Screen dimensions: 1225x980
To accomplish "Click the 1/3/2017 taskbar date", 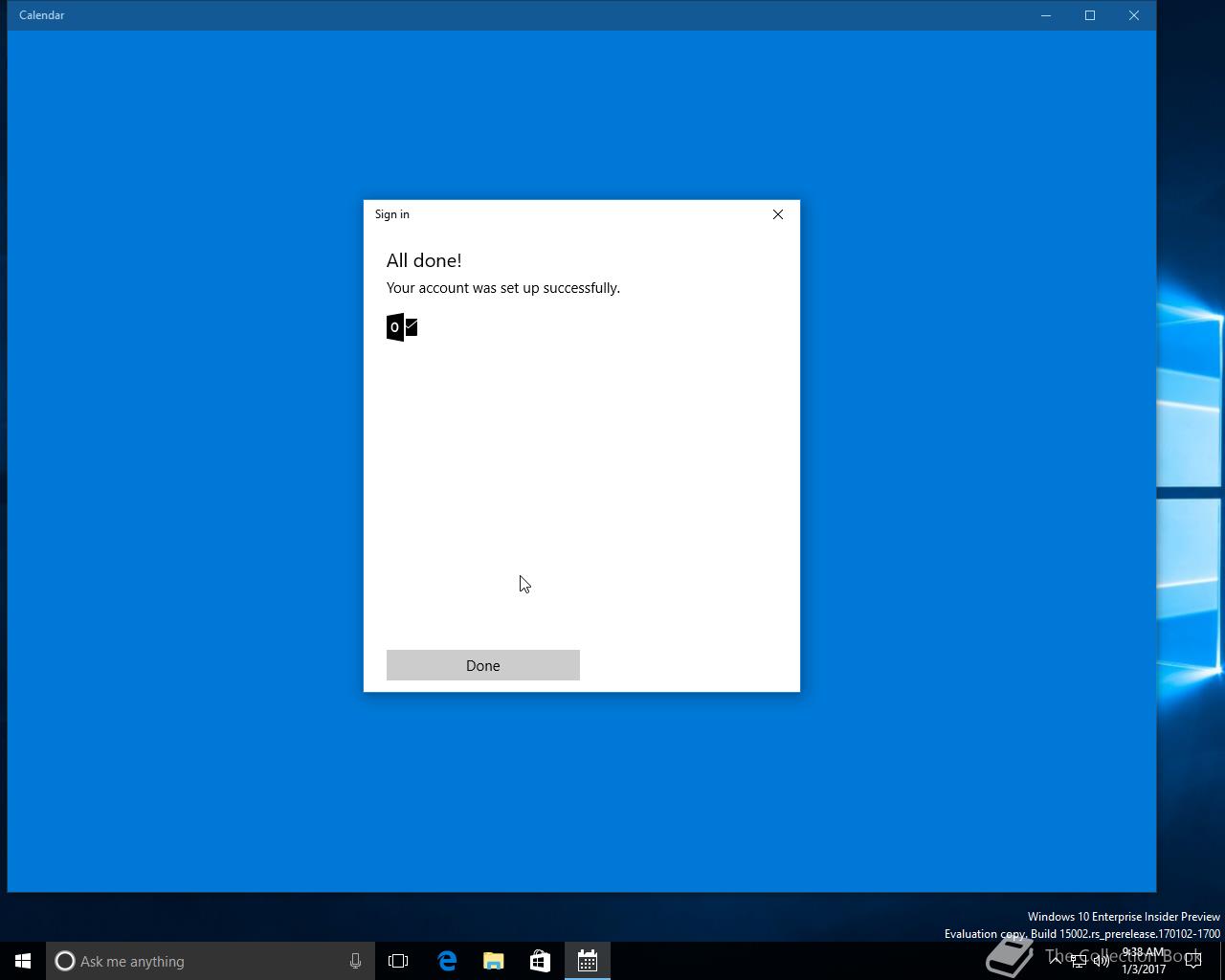I will pos(1144,969).
